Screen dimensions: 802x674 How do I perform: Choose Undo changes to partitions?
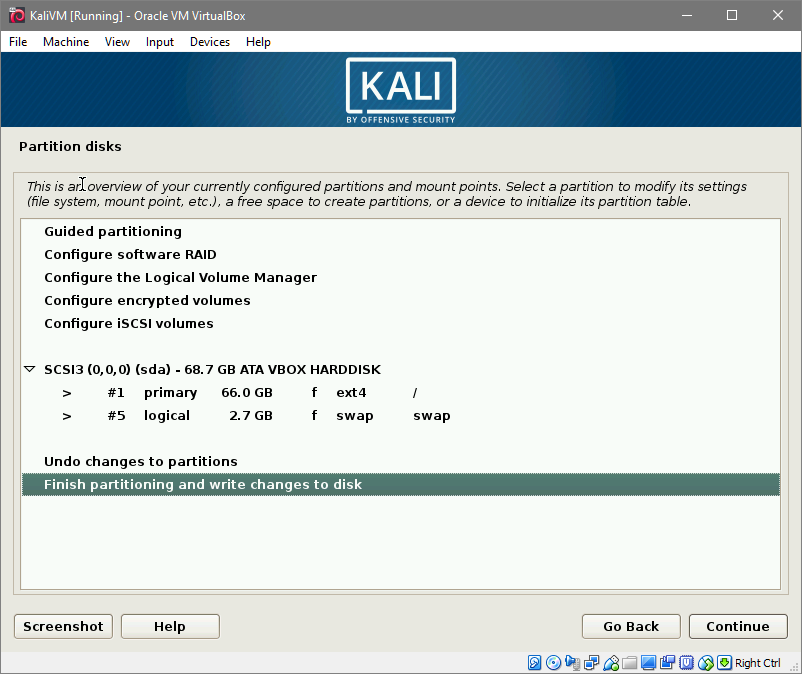pyautogui.click(x=141, y=462)
